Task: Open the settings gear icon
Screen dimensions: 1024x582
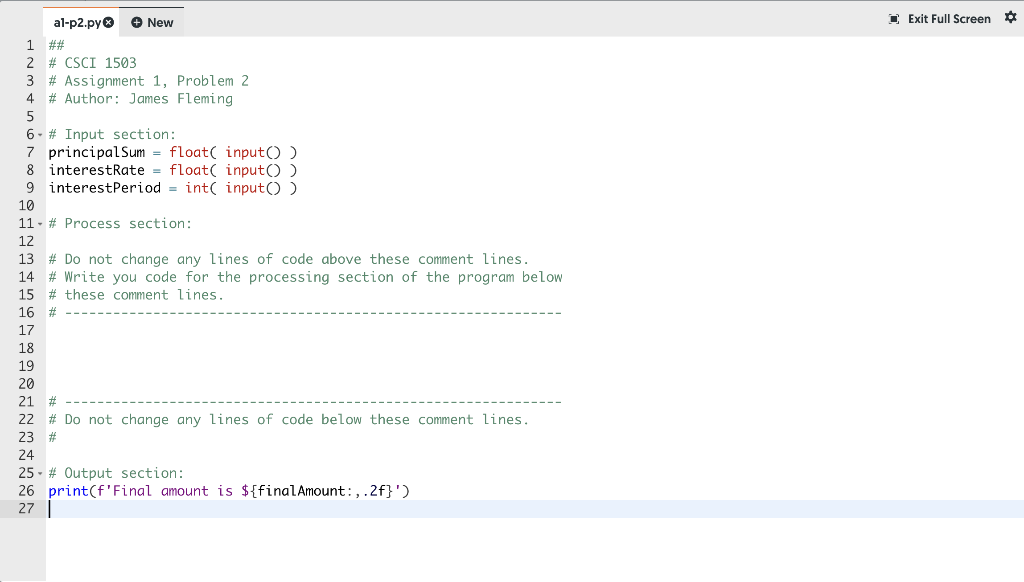Action: (1010, 17)
